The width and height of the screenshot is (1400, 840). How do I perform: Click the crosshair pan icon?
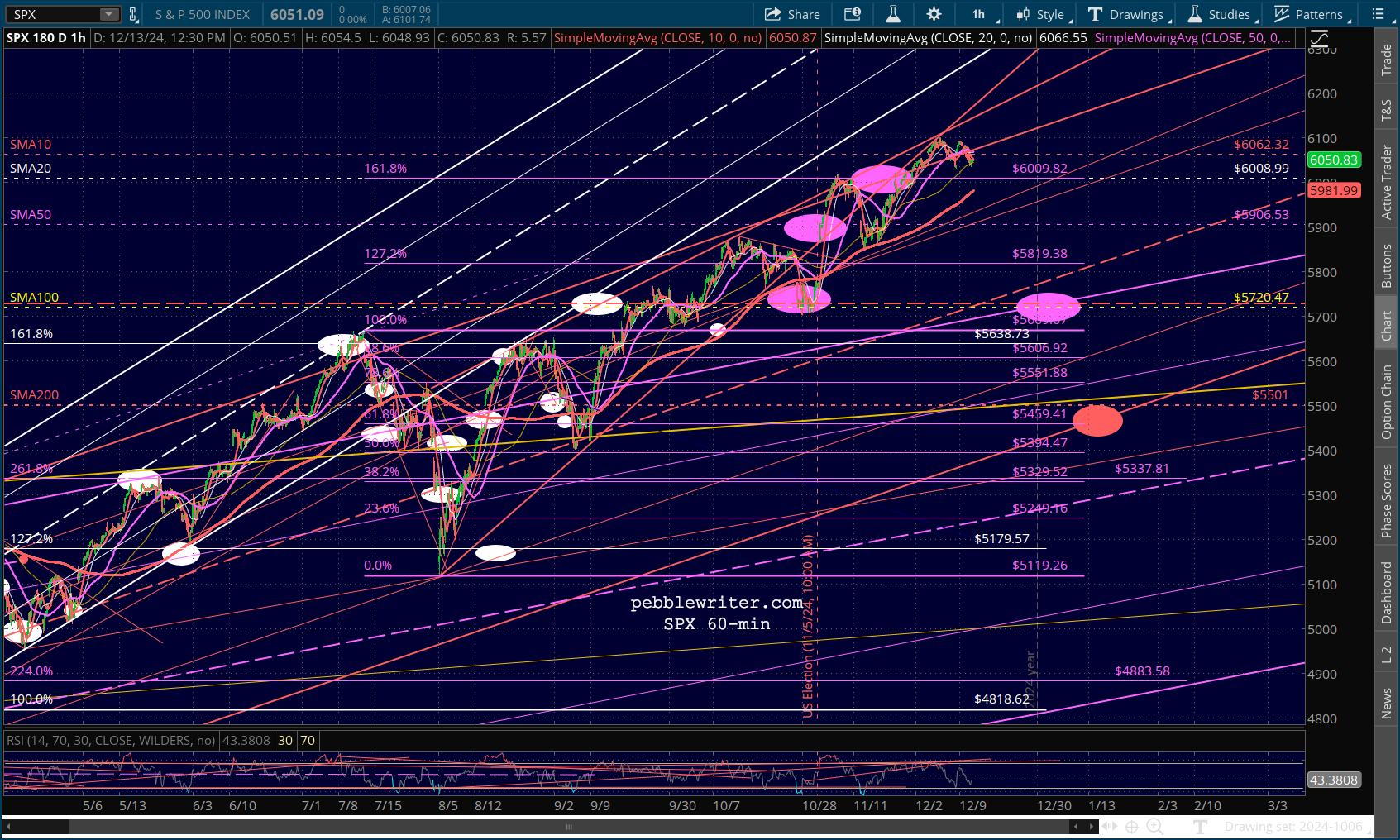(x=1132, y=826)
